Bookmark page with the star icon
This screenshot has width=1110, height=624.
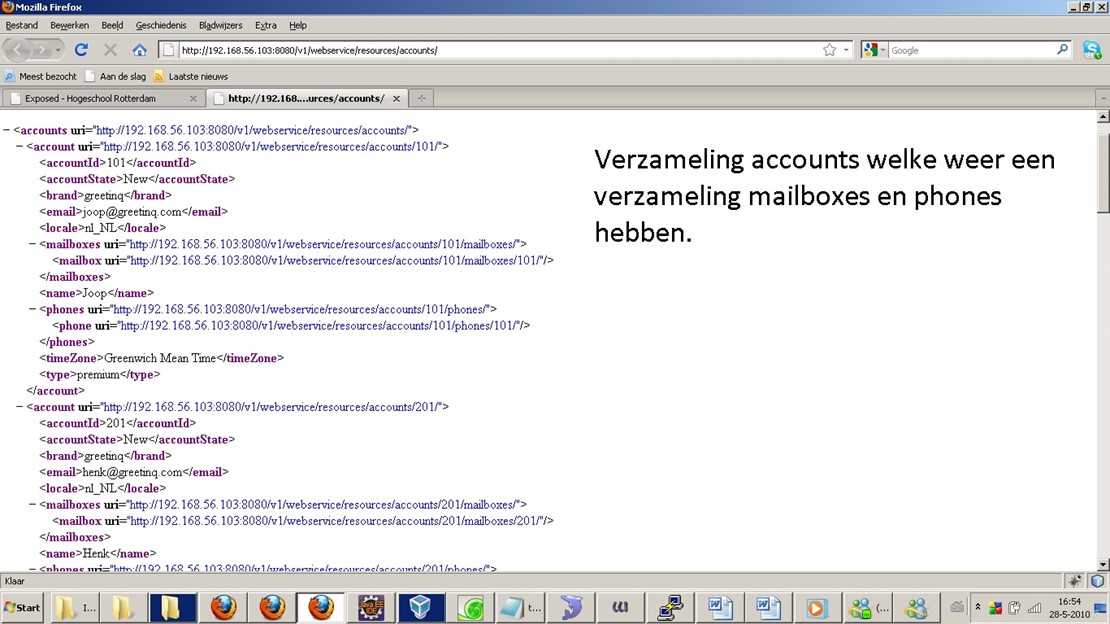coord(829,50)
